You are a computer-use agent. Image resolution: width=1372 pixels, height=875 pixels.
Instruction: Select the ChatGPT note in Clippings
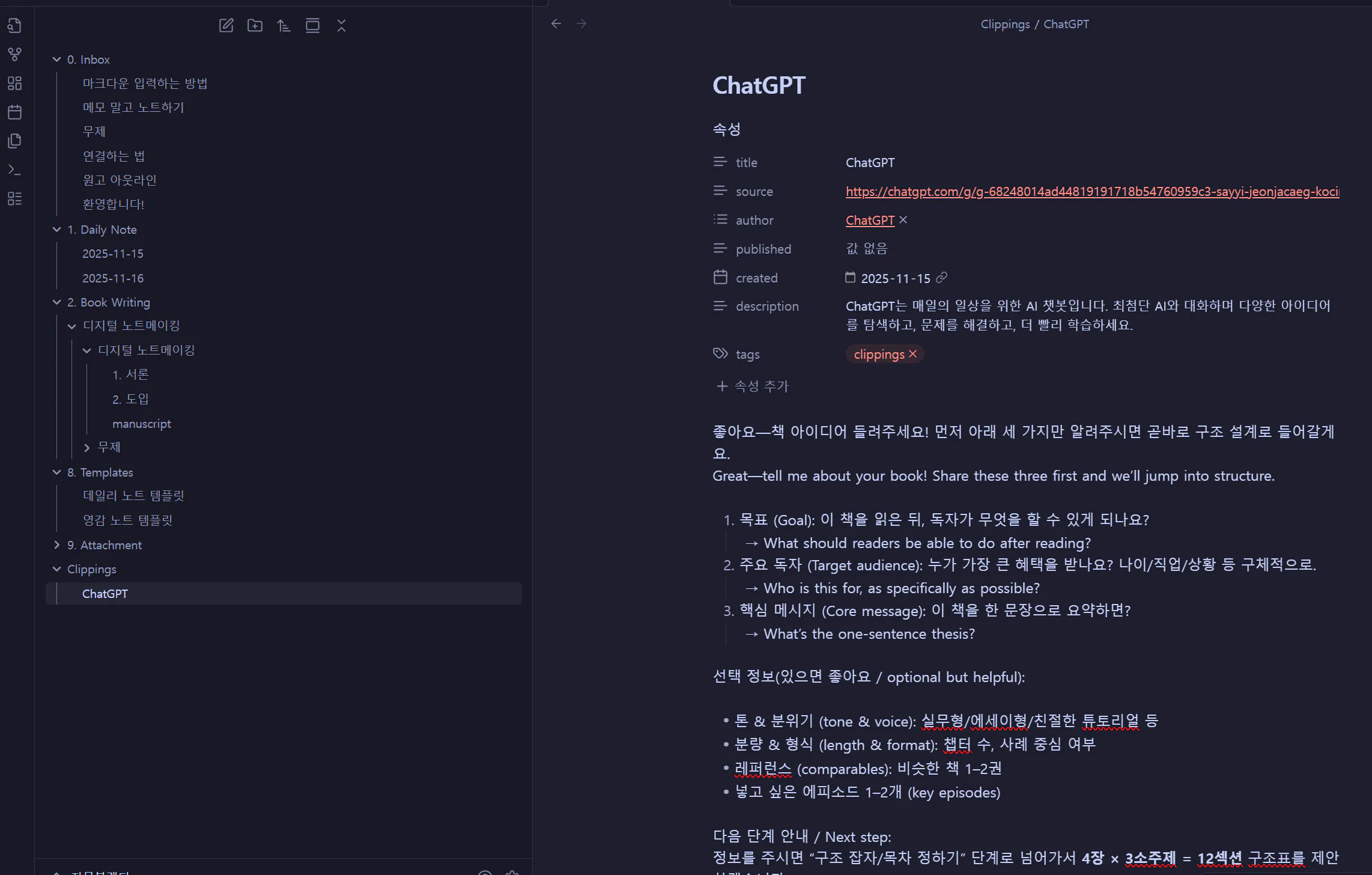(x=284, y=594)
